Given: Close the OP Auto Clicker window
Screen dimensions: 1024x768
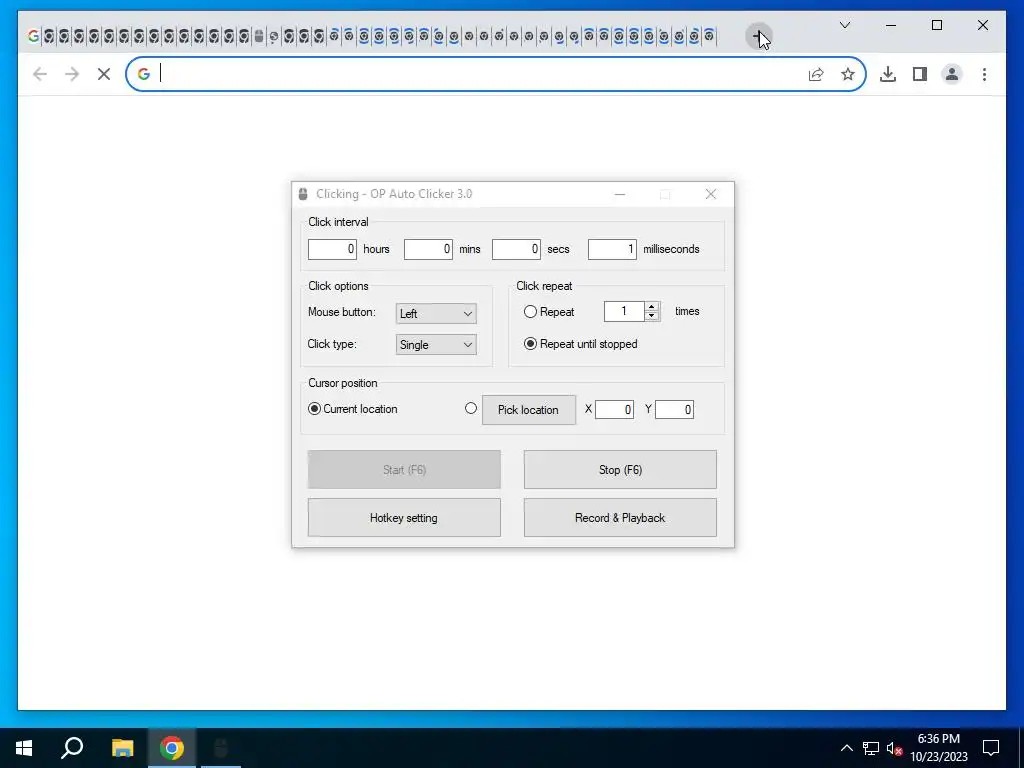Looking at the screenshot, I should 711,194.
